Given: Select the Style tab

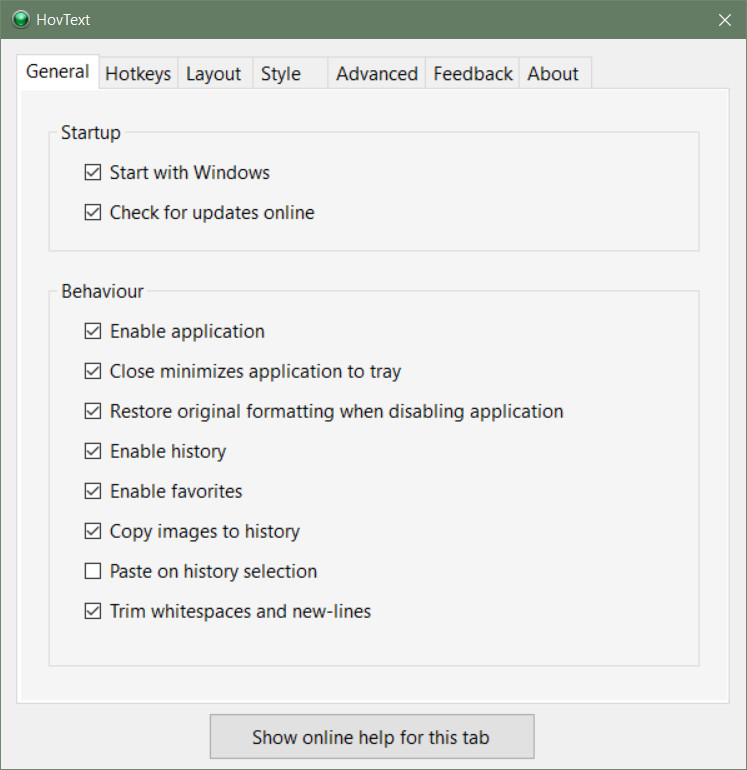Looking at the screenshot, I should coord(290,74).
